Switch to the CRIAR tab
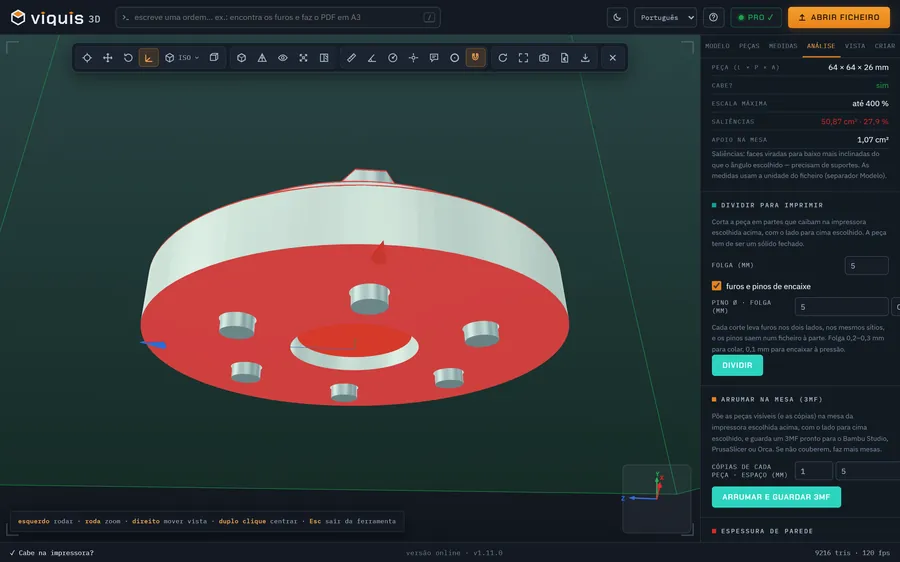The width and height of the screenshot is (900, 562). pos(885,46)
